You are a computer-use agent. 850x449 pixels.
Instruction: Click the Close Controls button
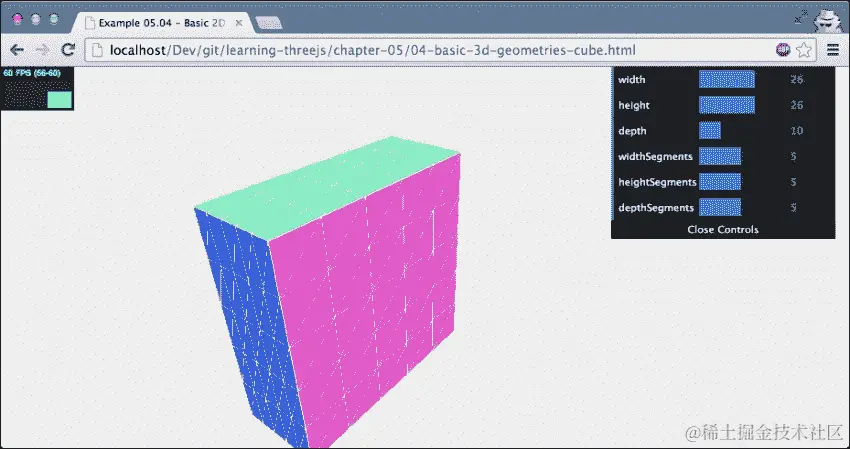(723, 229)
